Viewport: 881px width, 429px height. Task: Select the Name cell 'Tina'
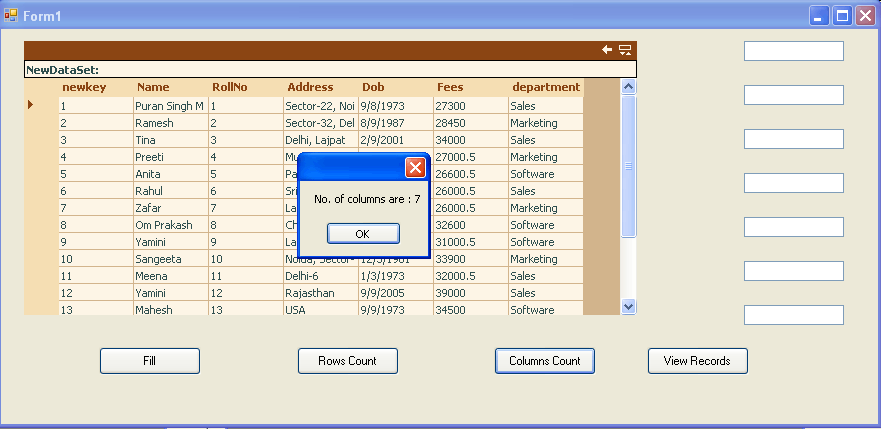pyautogui.click(x=171, y=140)
